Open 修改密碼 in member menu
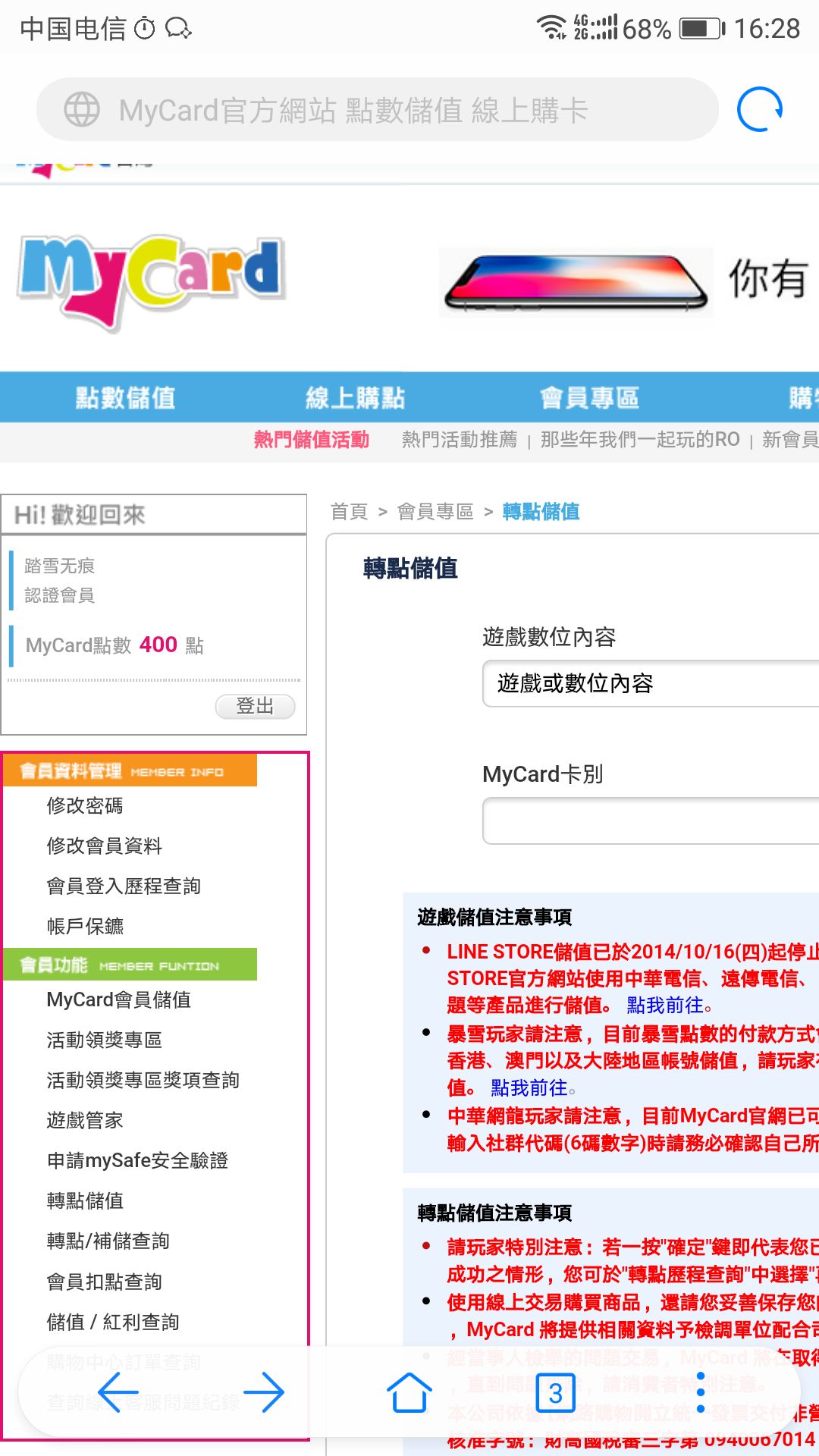 [x=85, y=805]
